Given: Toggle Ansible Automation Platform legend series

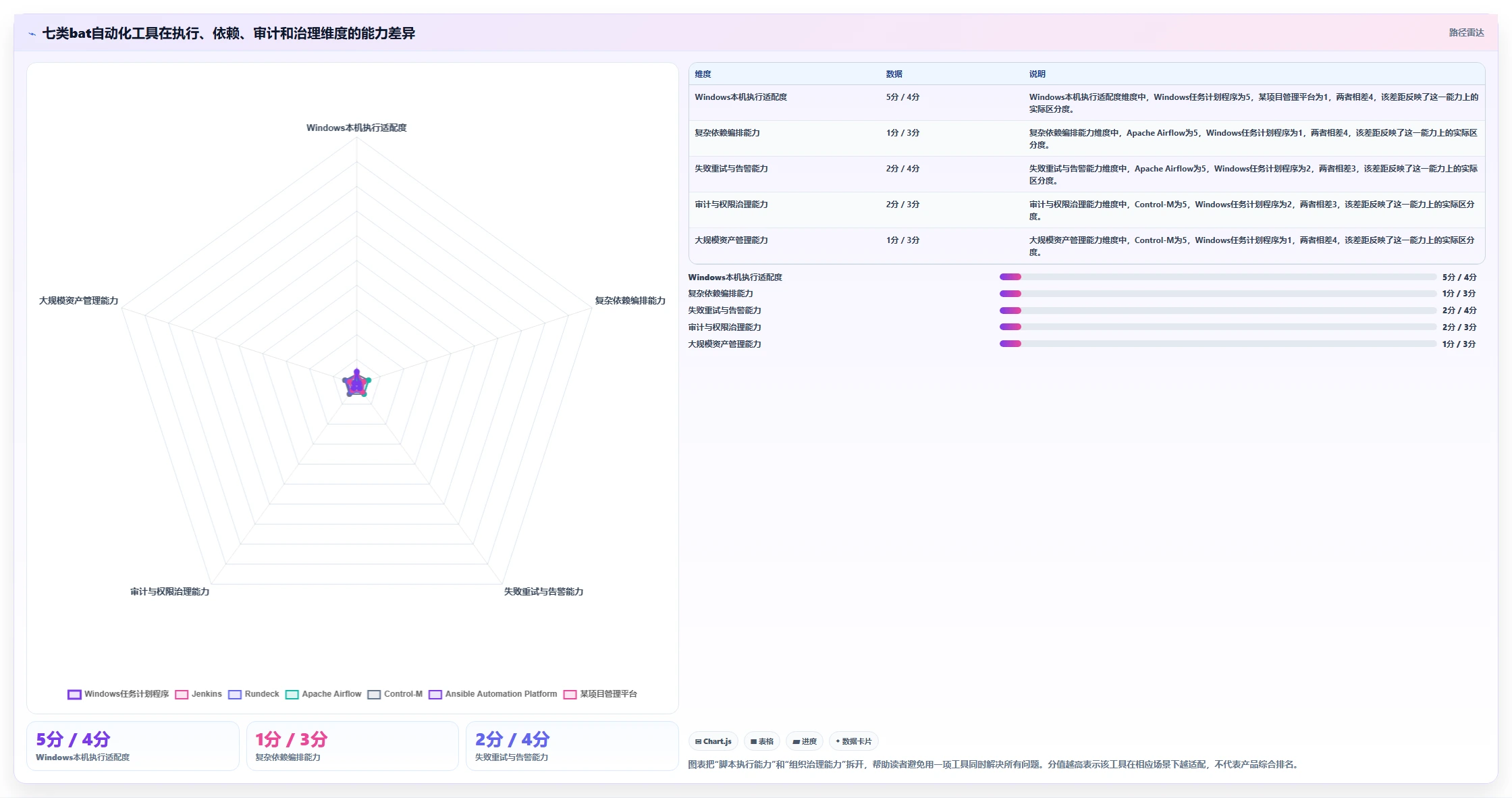Looking at the screenshot, I should click(x=493, y=694).
